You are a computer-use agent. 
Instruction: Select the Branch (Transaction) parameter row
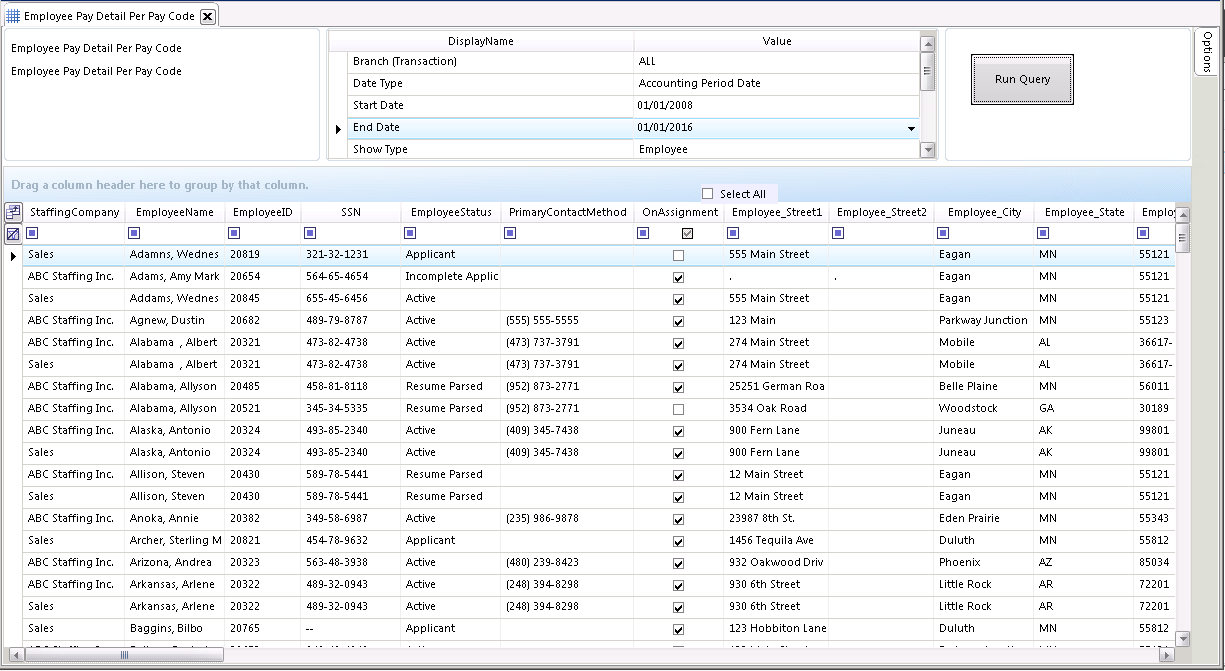(x=633, y=62)
